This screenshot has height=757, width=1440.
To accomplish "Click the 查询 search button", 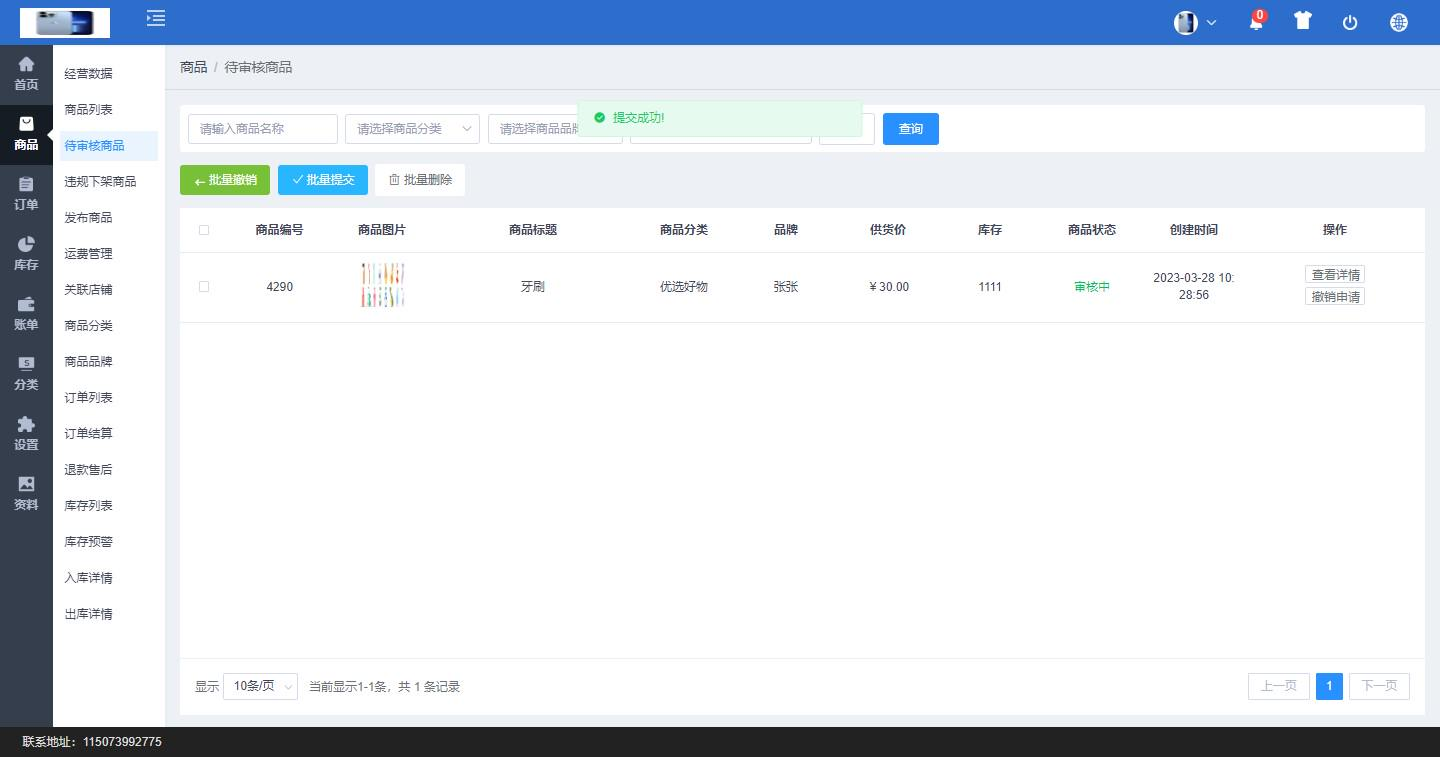I will coord(911,129).
